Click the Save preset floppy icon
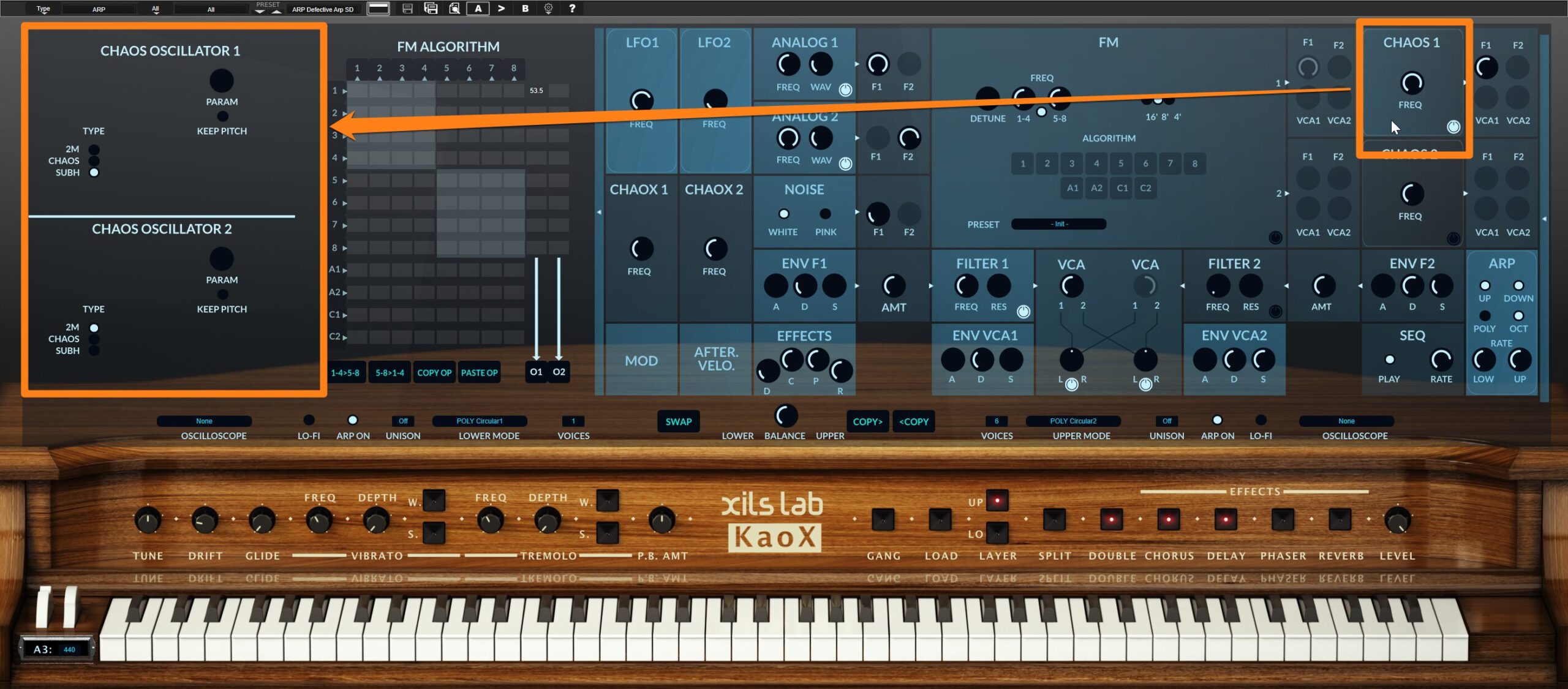Viewport: 1568px width, 689px height. 407,9
